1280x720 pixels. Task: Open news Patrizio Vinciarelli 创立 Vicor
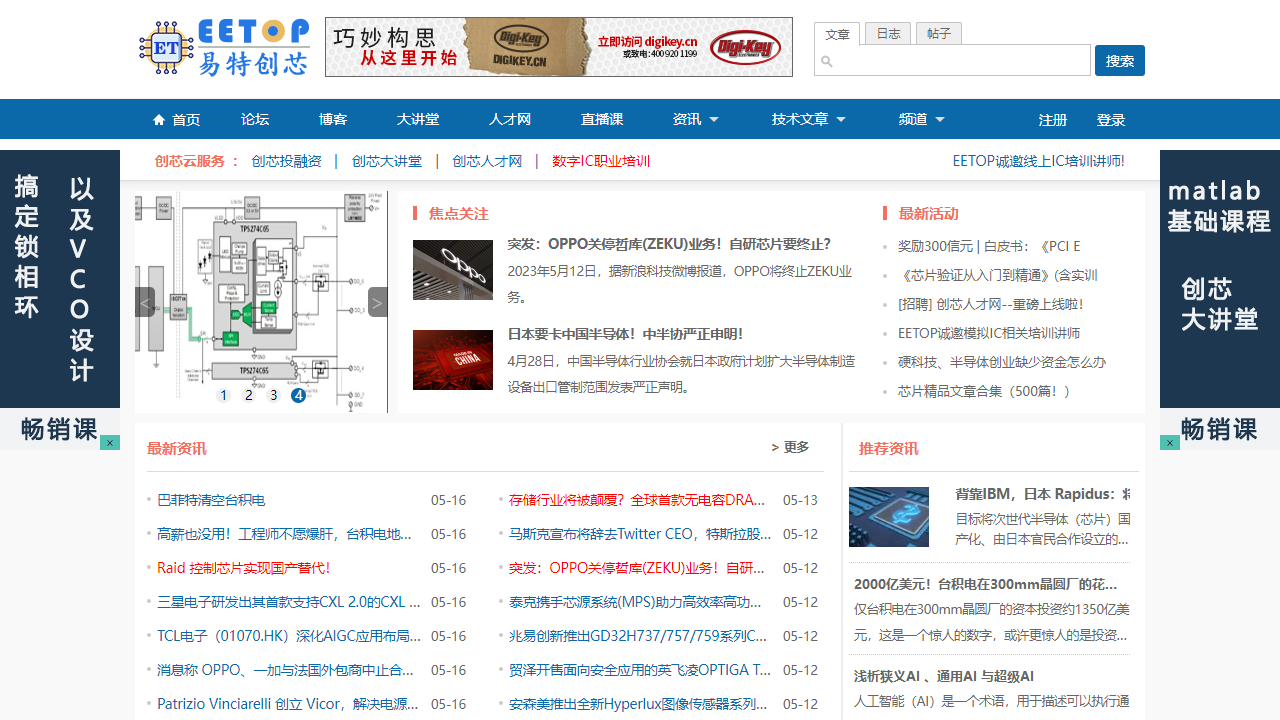(x=288, y=704)
